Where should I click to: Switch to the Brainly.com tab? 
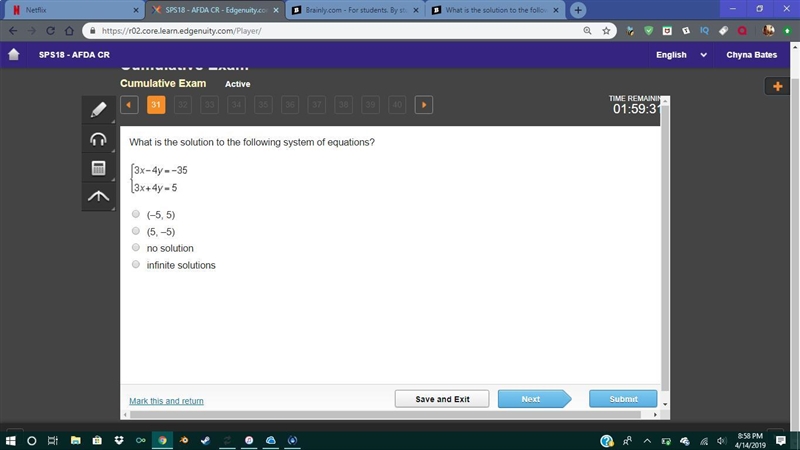coord(355,10)
